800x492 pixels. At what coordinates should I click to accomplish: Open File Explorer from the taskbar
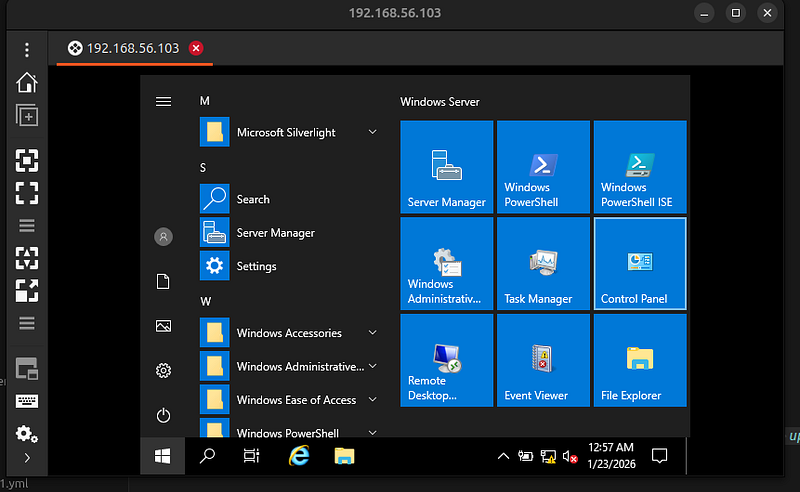click(344, 456)
